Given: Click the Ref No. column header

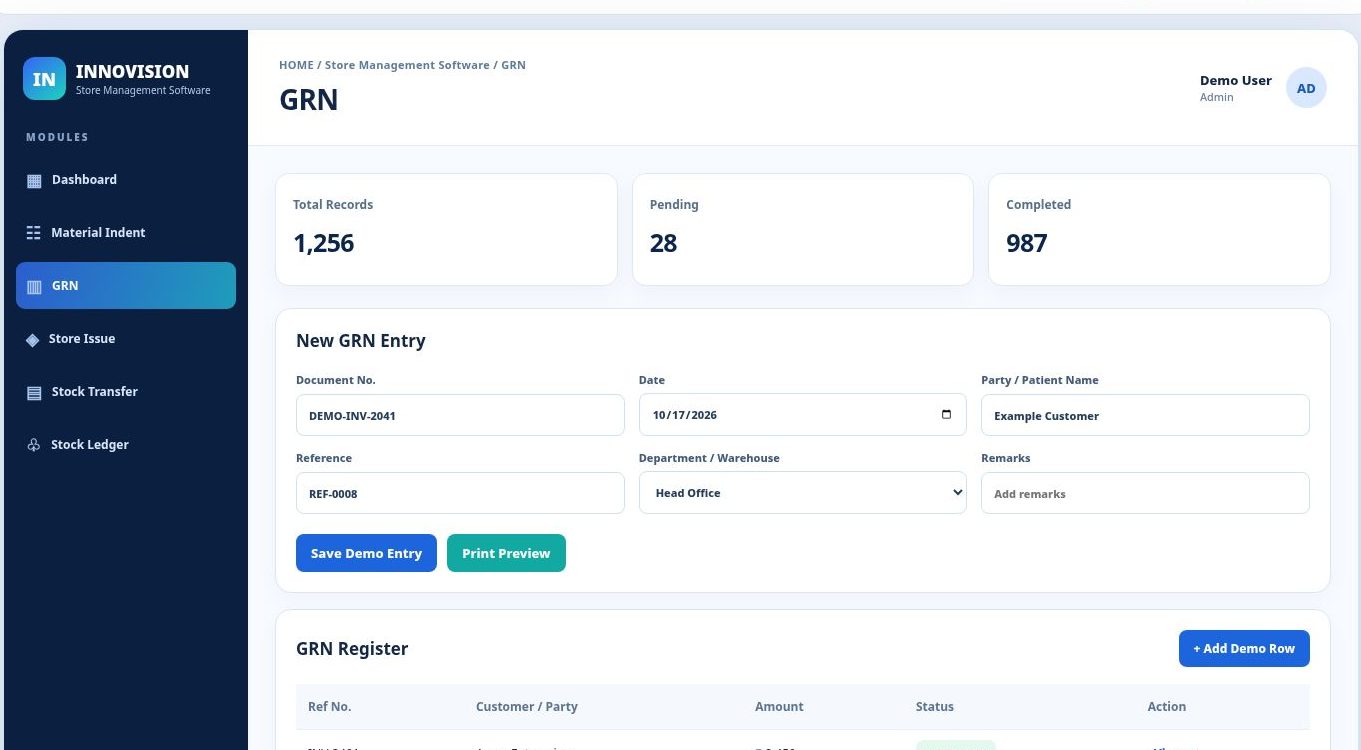Looking at the screenshot, I should tap(330, 706).
